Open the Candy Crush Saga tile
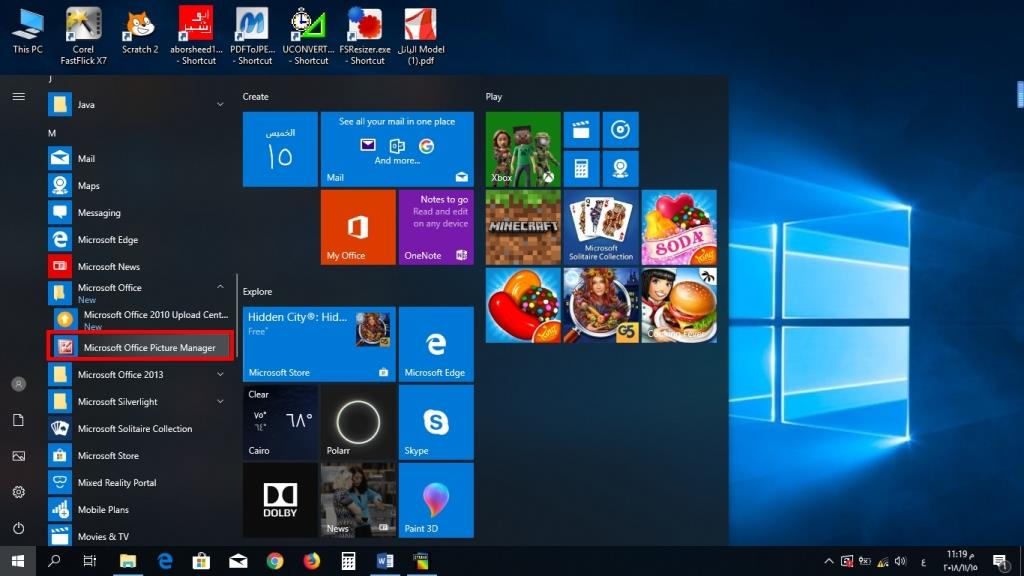Screen dimensions: 1024x576 pyautogui.click(x=523, y=305)
